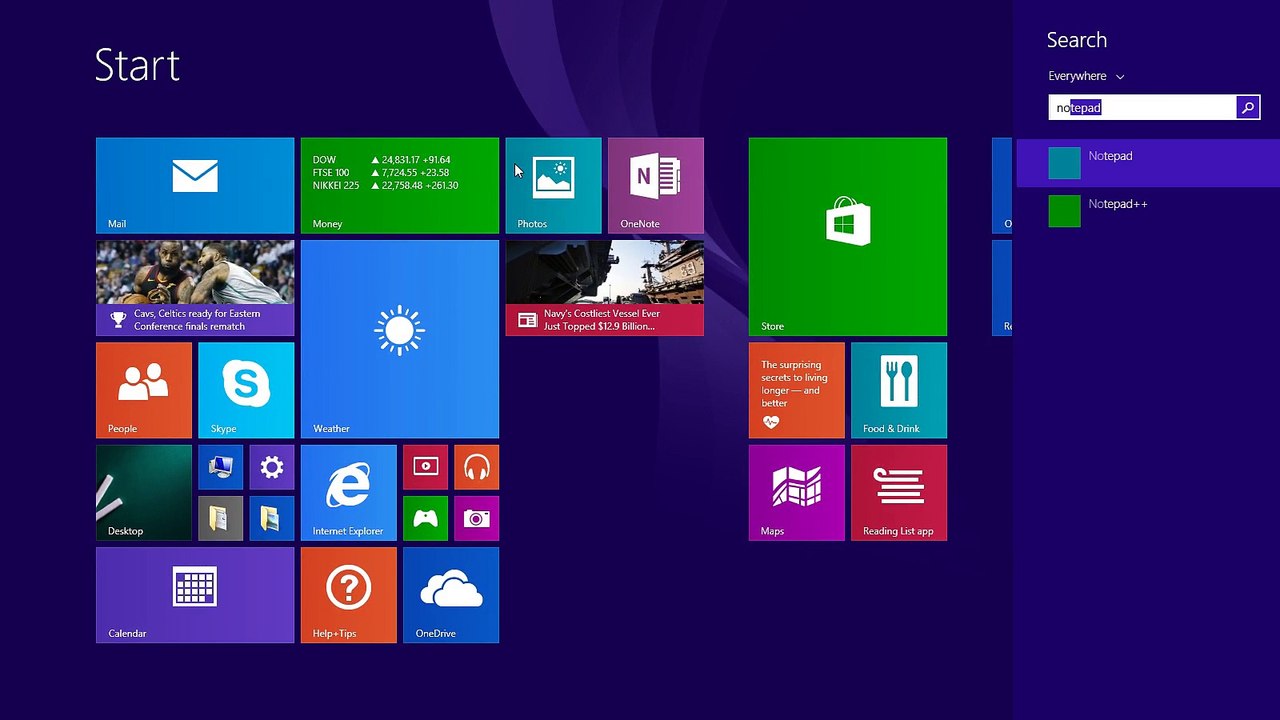Launch Skype from its tile

tap(246, 390)
